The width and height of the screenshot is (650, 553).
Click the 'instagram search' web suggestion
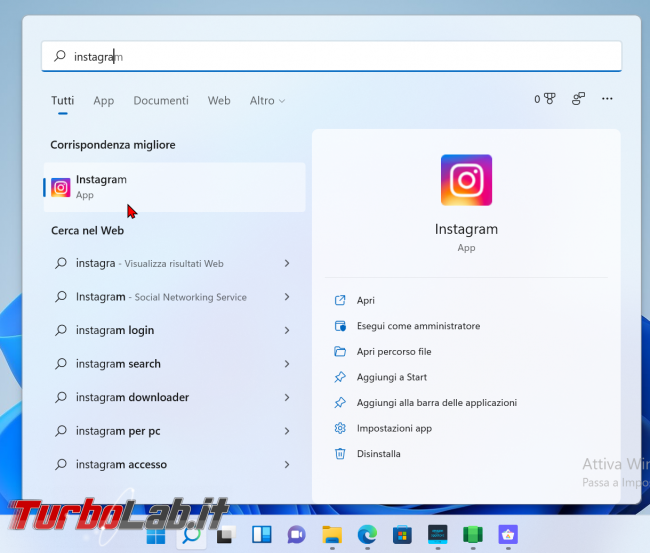(118, 364)
